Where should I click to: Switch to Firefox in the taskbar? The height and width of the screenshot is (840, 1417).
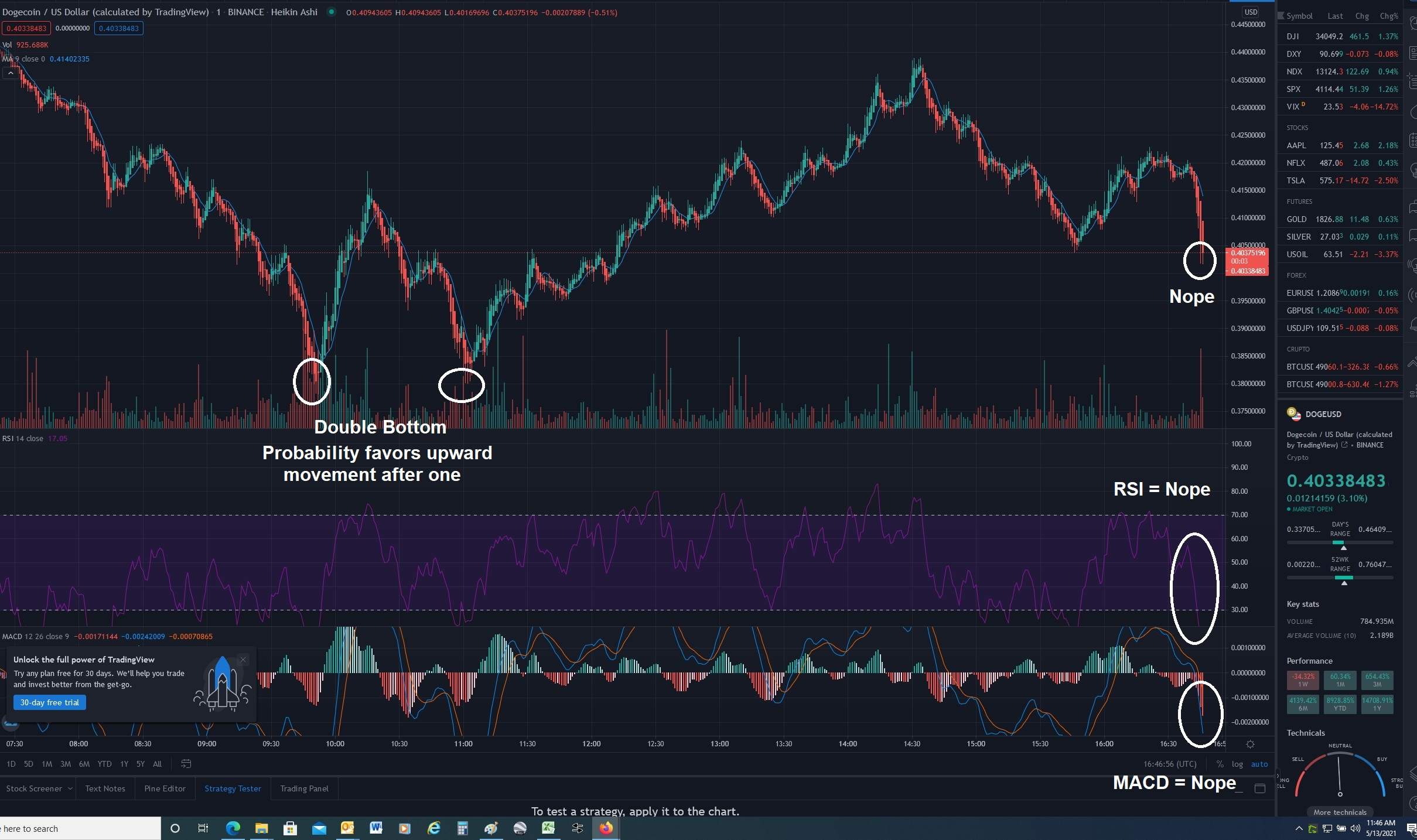606,828
